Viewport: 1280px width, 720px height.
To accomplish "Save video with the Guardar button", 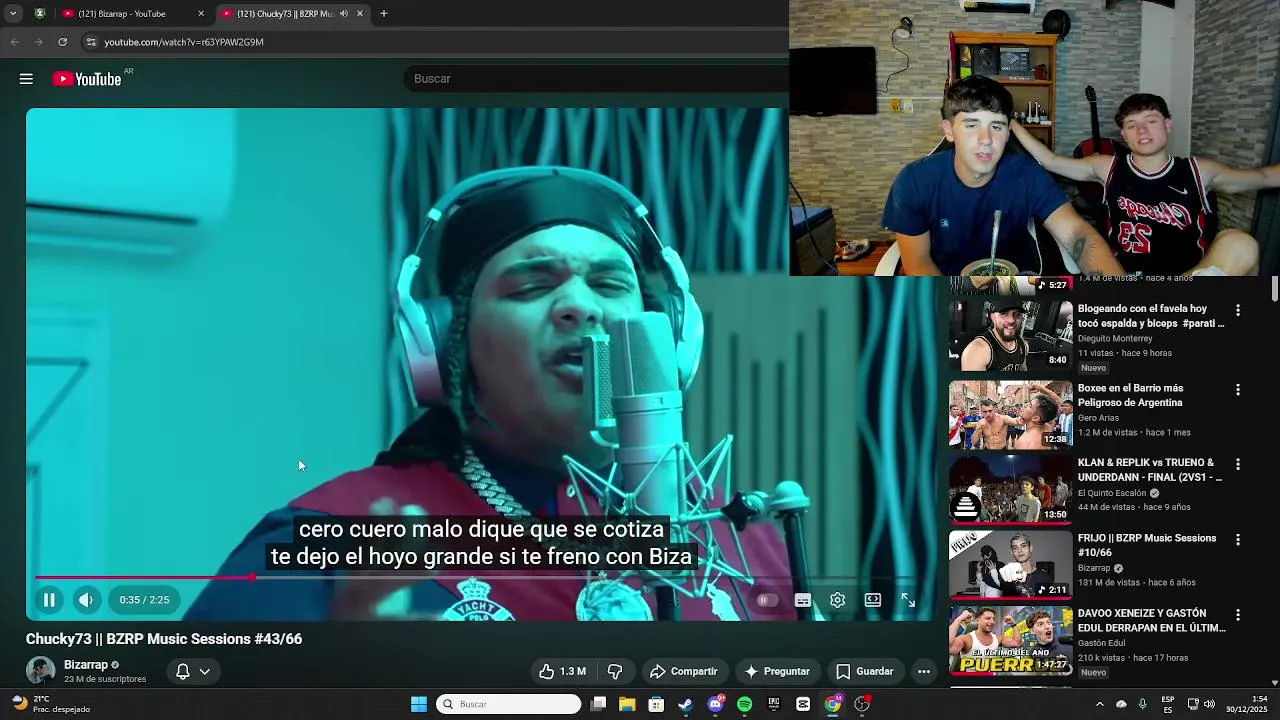I will pyautogui.click(x=864, y=671).
